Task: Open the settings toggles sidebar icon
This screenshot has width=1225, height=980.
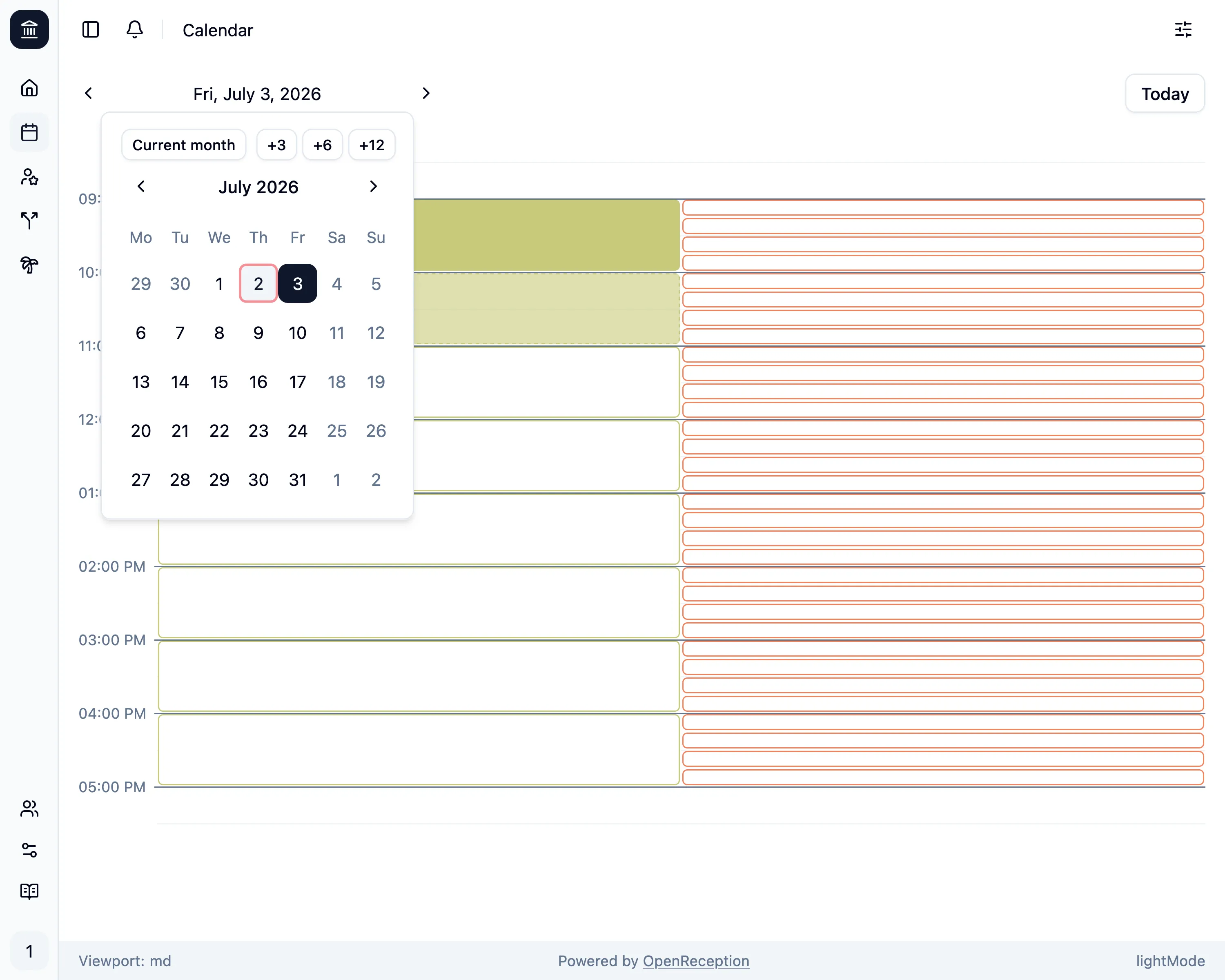Action: (29, 850)
